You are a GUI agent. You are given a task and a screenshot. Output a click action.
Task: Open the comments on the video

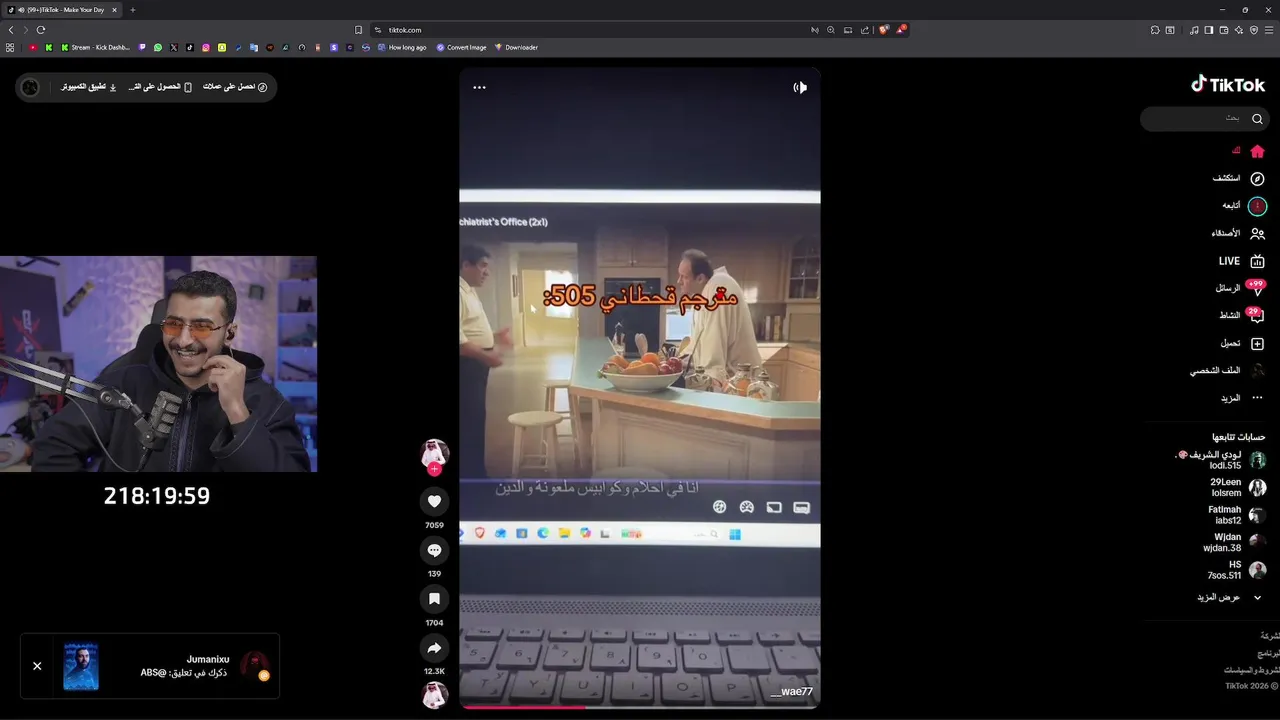click(434, 550)
